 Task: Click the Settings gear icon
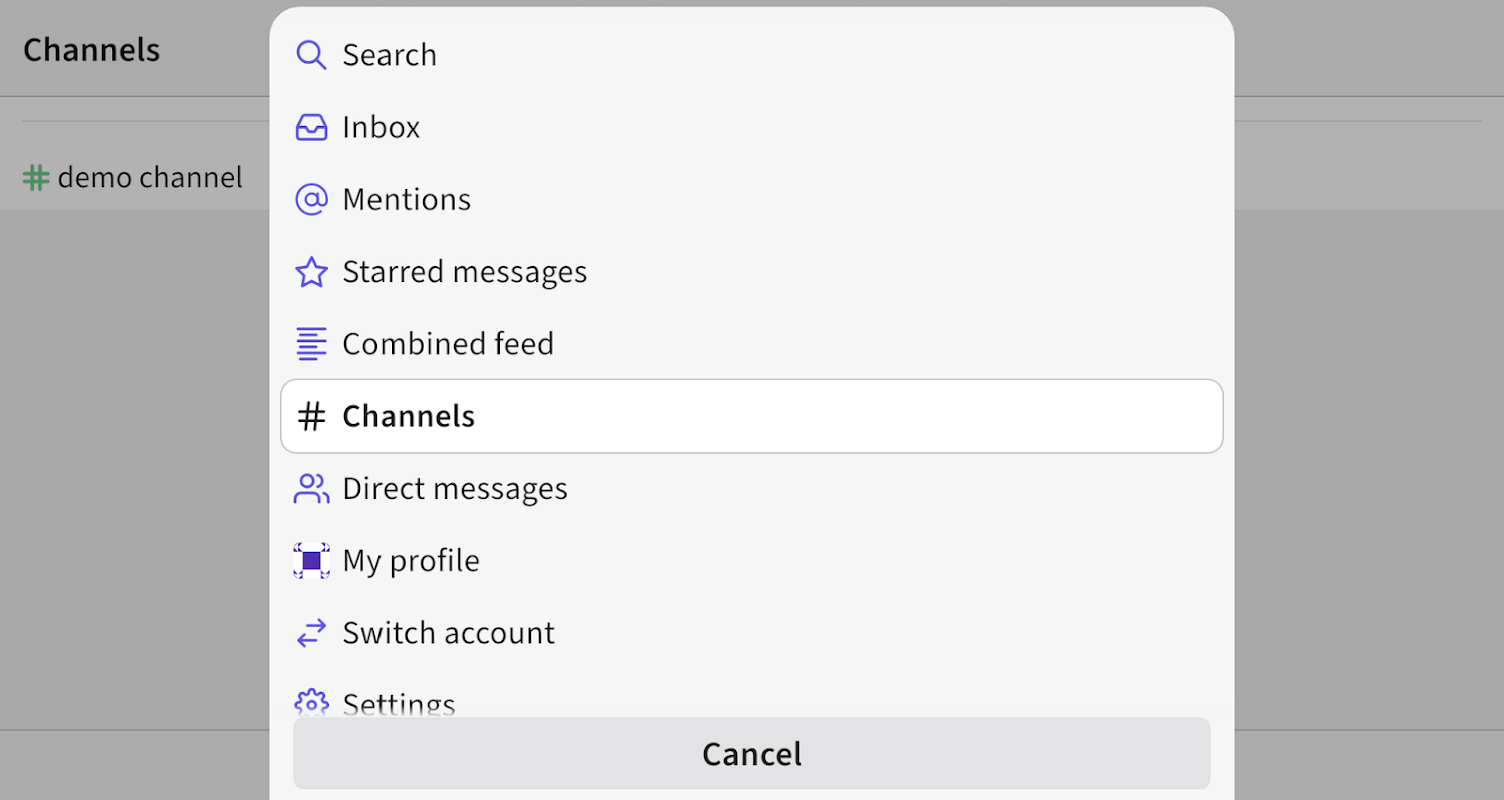click(x=311, y=703)
